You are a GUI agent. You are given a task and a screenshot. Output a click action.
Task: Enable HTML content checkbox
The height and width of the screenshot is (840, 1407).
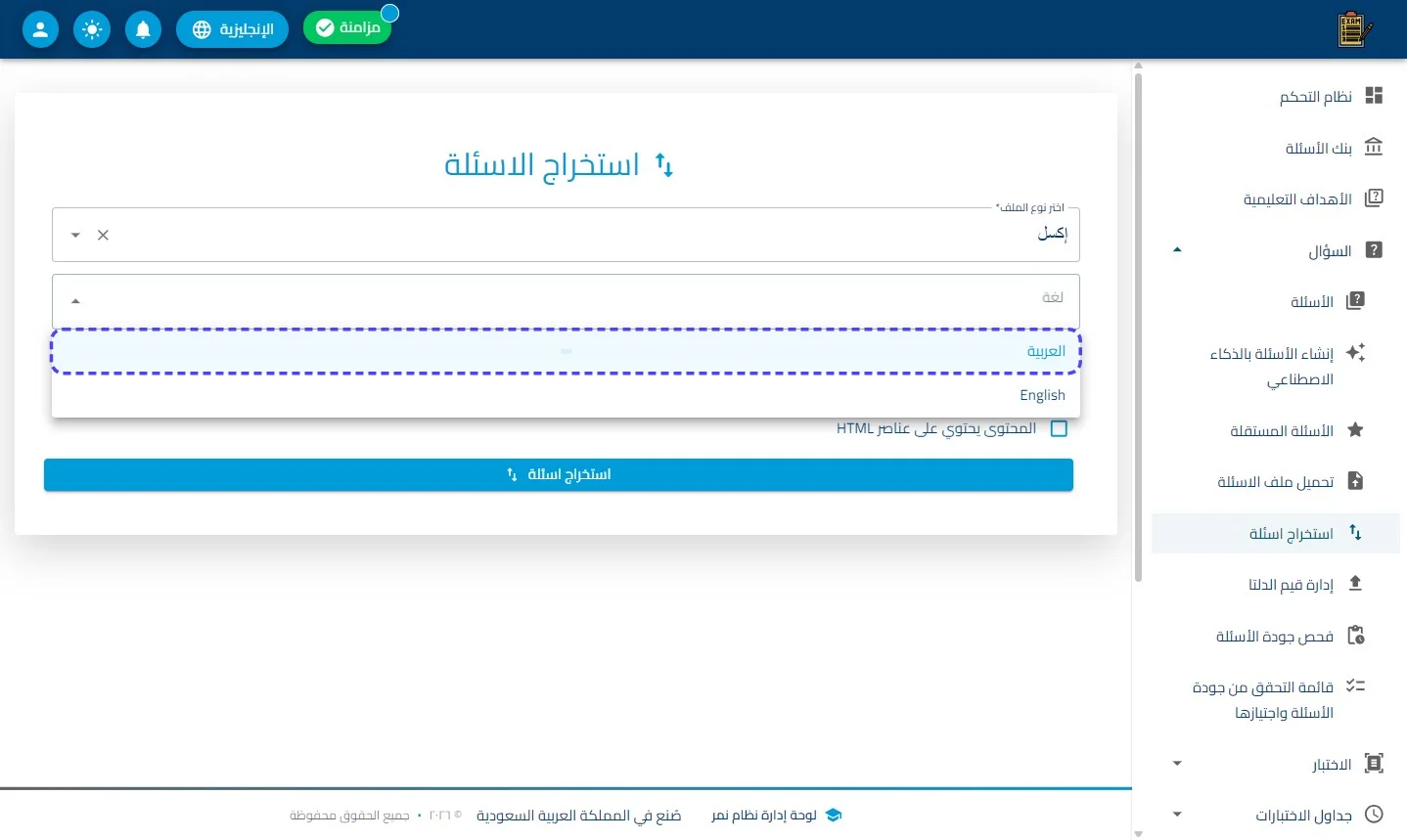(1059, 428)
